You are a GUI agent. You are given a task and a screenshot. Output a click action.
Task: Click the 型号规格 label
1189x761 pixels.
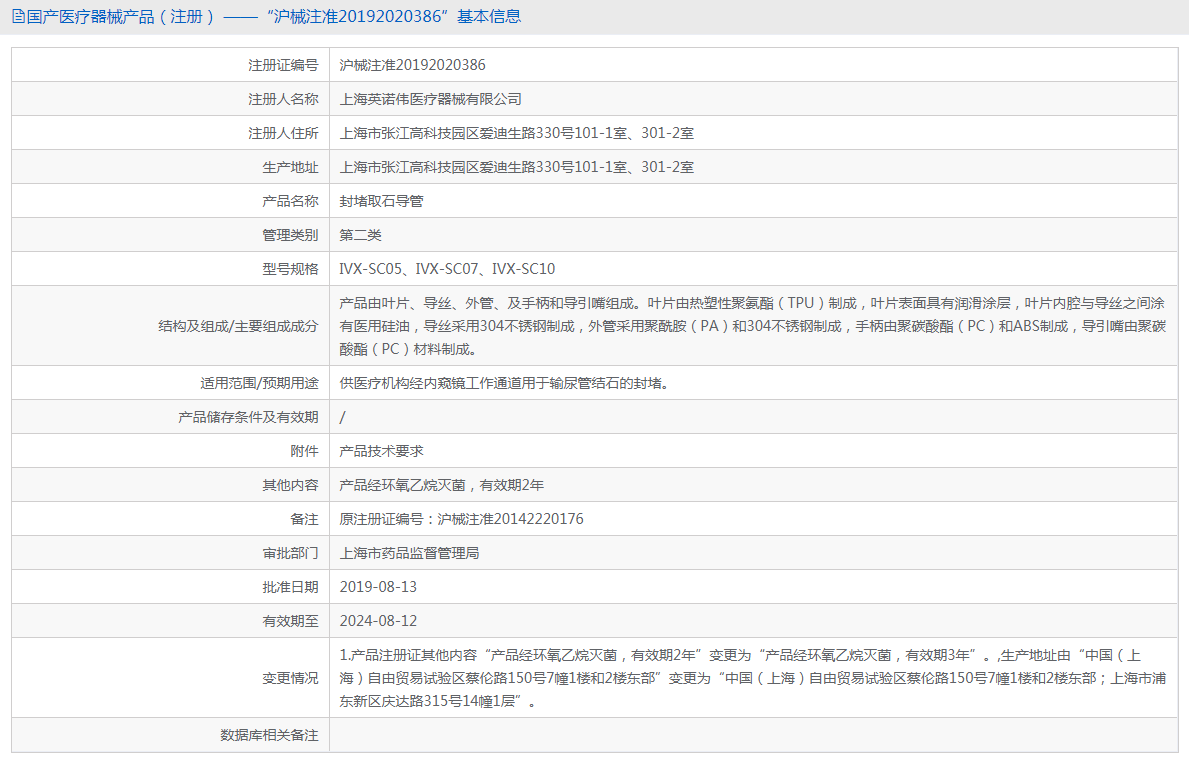point(290,269)
